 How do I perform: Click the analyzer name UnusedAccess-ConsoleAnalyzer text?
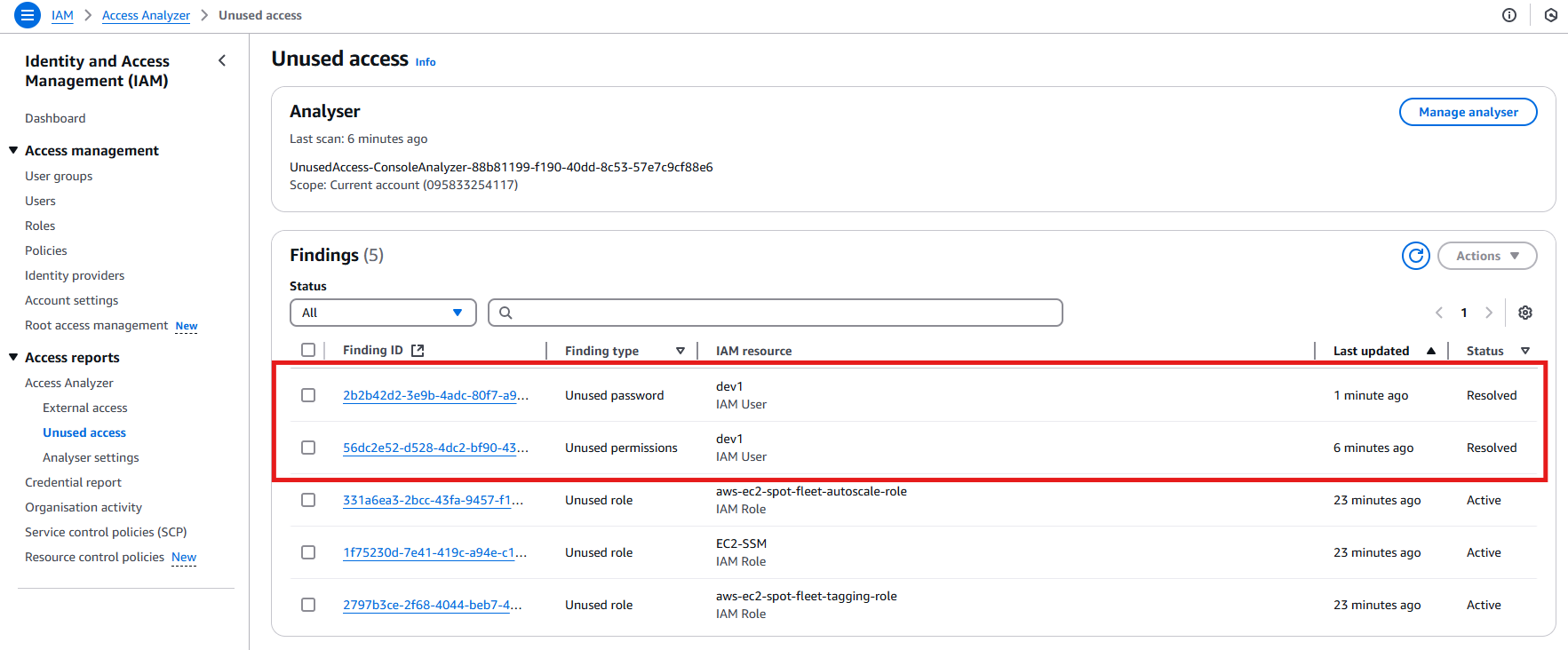click(501, 167)
